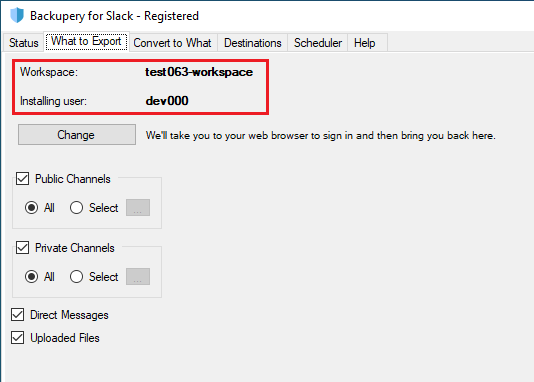Toggle the Direct Messages checkbox
The height and width of the screenshot is (382, 534).
tap(17, 315)
